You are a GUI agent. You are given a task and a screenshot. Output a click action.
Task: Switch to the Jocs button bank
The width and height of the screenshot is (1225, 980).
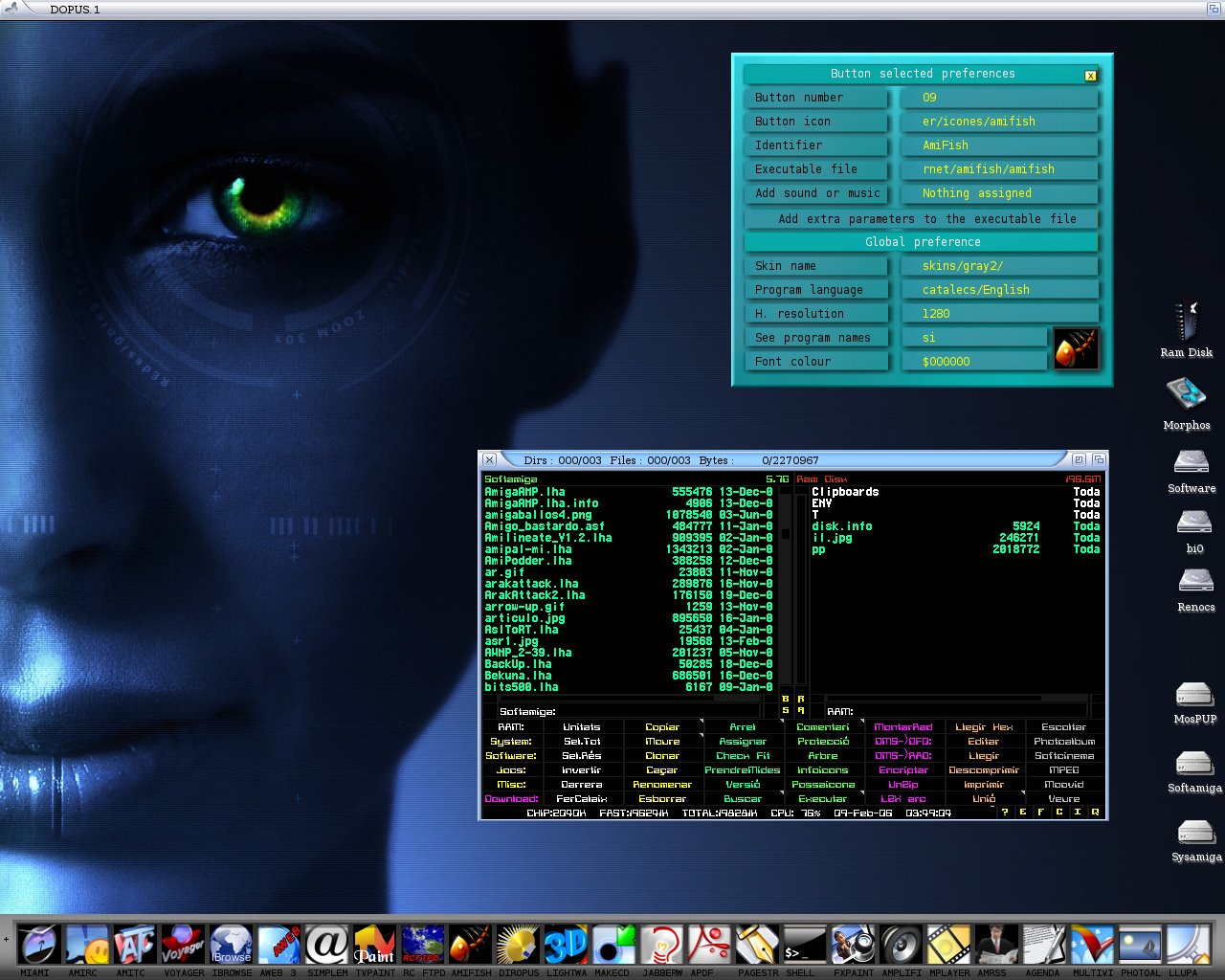point(511,769)
